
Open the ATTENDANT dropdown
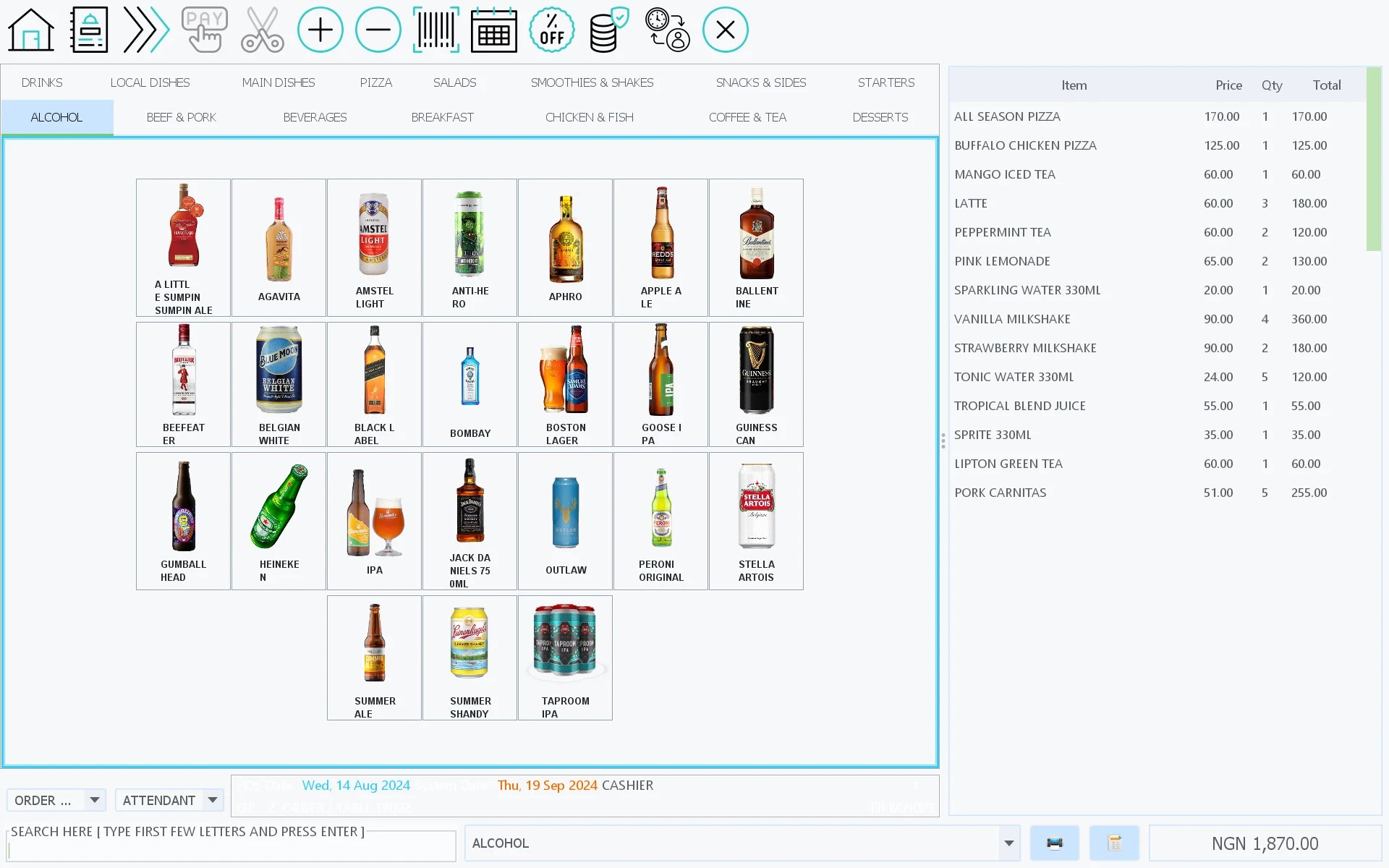(169, 800)
